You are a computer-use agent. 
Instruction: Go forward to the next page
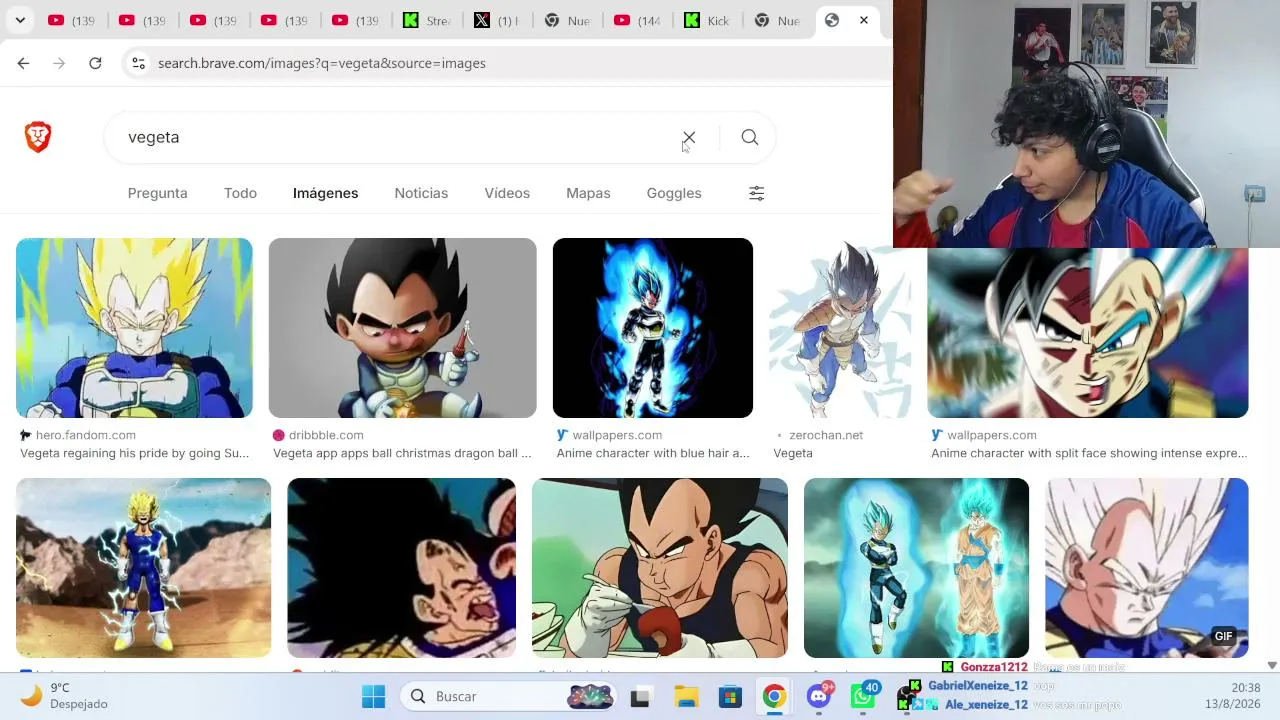pyautogui.click(x=59, y=63)
